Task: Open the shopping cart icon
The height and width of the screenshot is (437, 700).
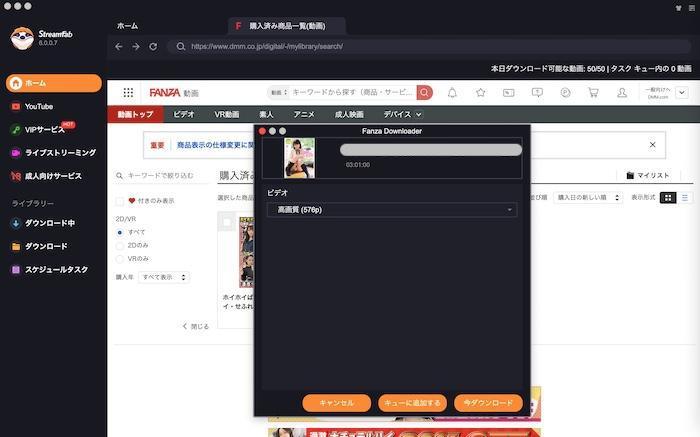Action: [x=593, y=92]
